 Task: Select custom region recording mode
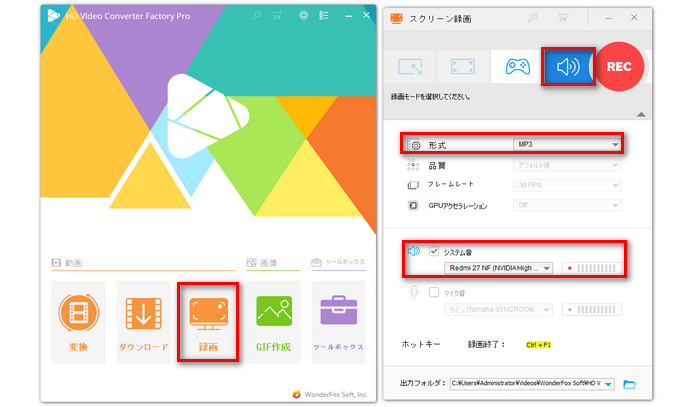(410, 67)
